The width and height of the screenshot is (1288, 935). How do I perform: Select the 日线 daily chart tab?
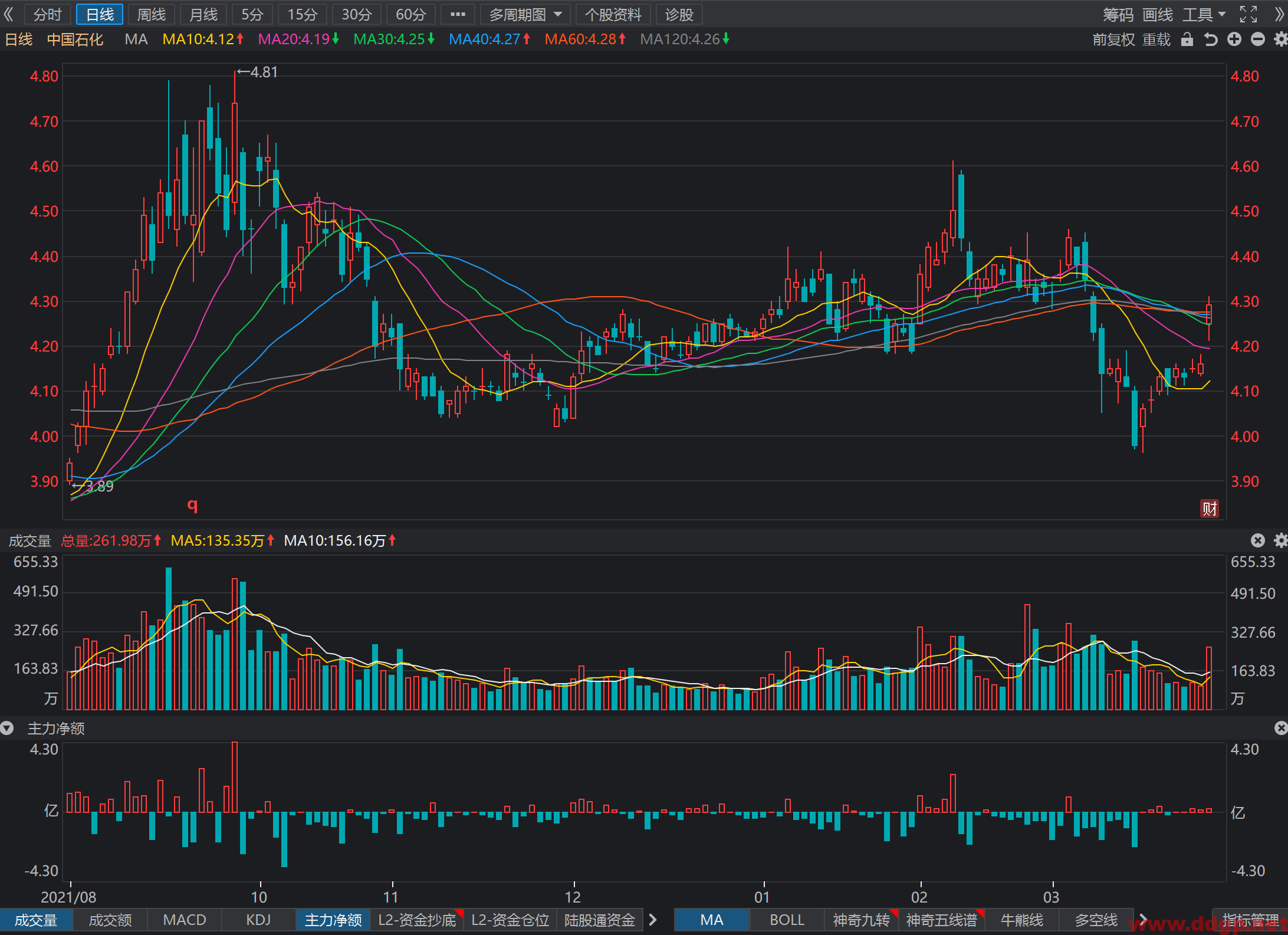(100, 14)
